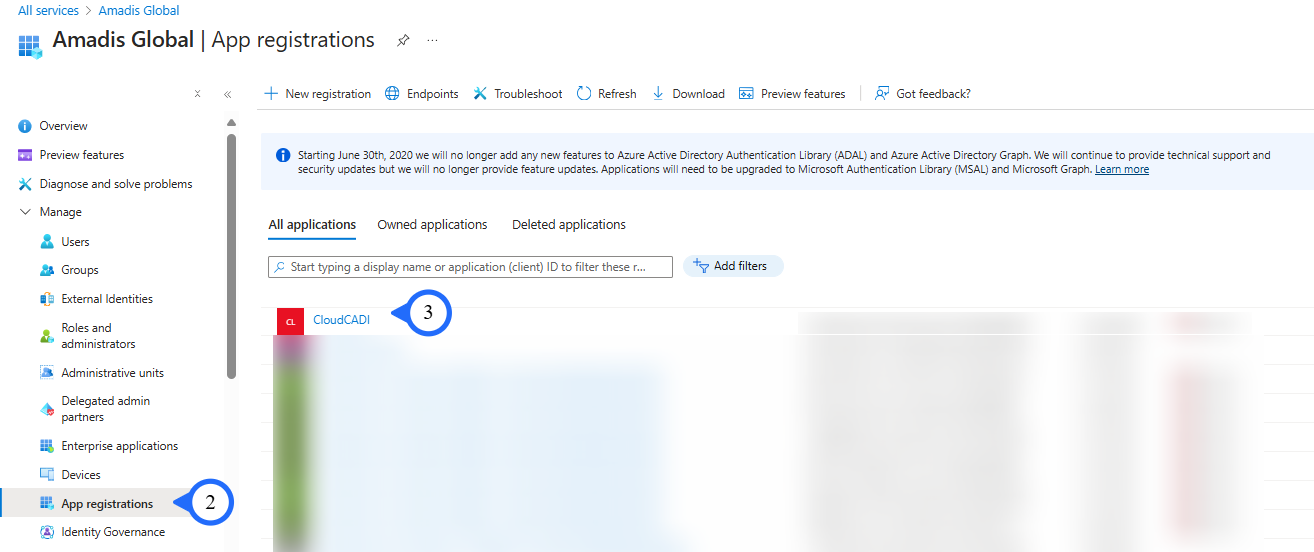Select Delegated admin partners in sidebar
The width and height of the screenshot is (1314, 552).
105,409
